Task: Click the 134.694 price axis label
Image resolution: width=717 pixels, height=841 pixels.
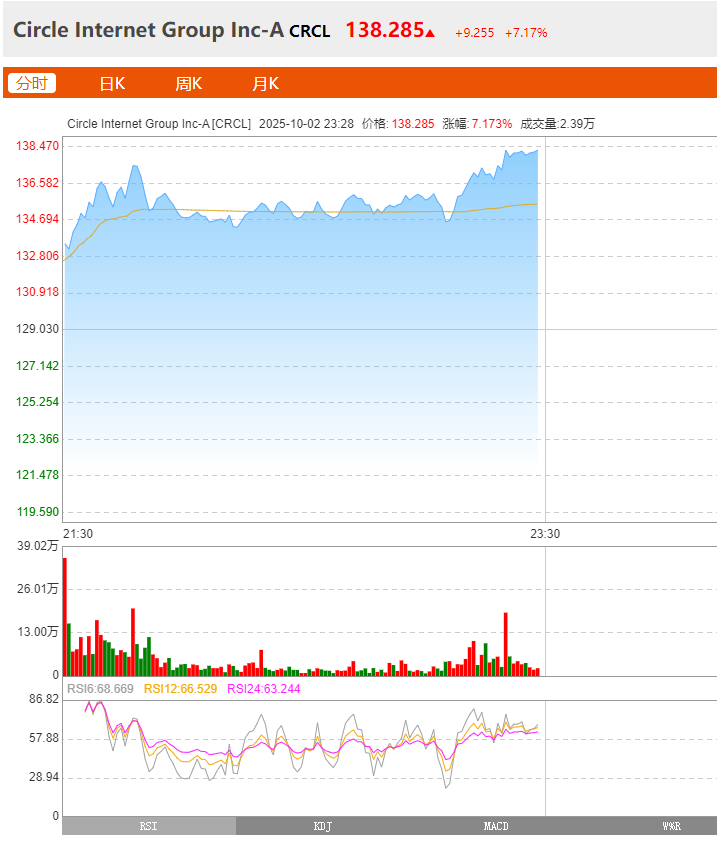Action: coord(38,219)
